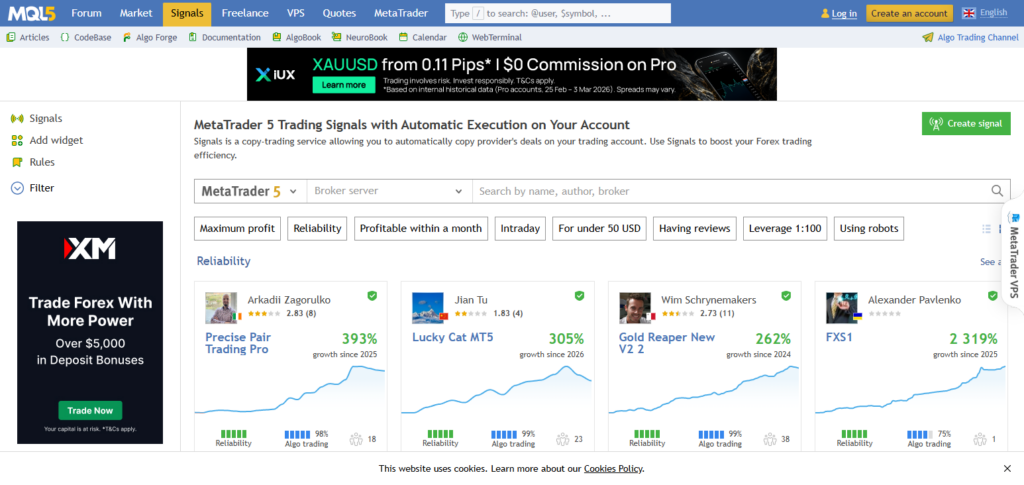Click Alexander Pavlenko's avatar
The height and width of the screenshot is (485, 1024).
842,307
